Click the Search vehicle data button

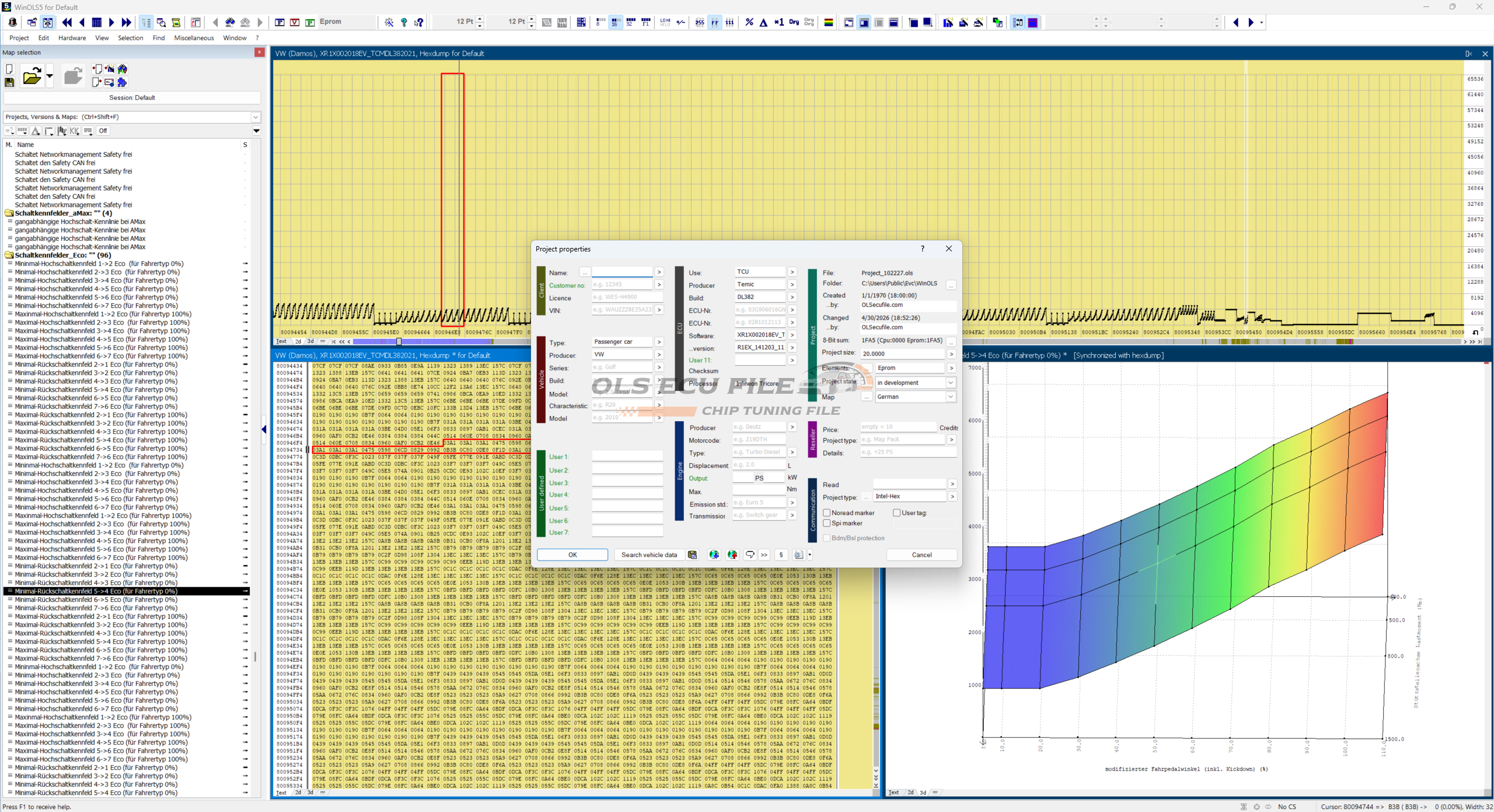click(x=649, y=555)
